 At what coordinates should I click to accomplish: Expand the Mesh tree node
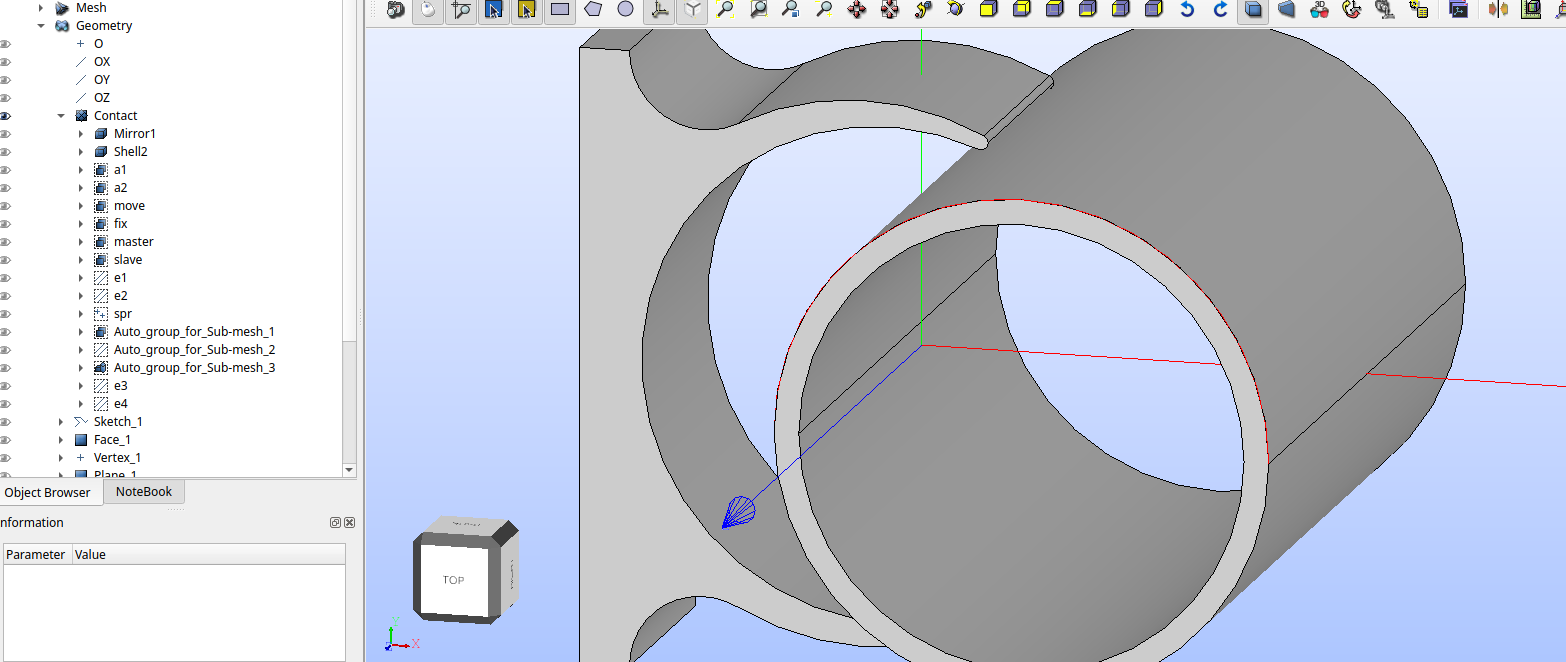[x=41, y=8]
